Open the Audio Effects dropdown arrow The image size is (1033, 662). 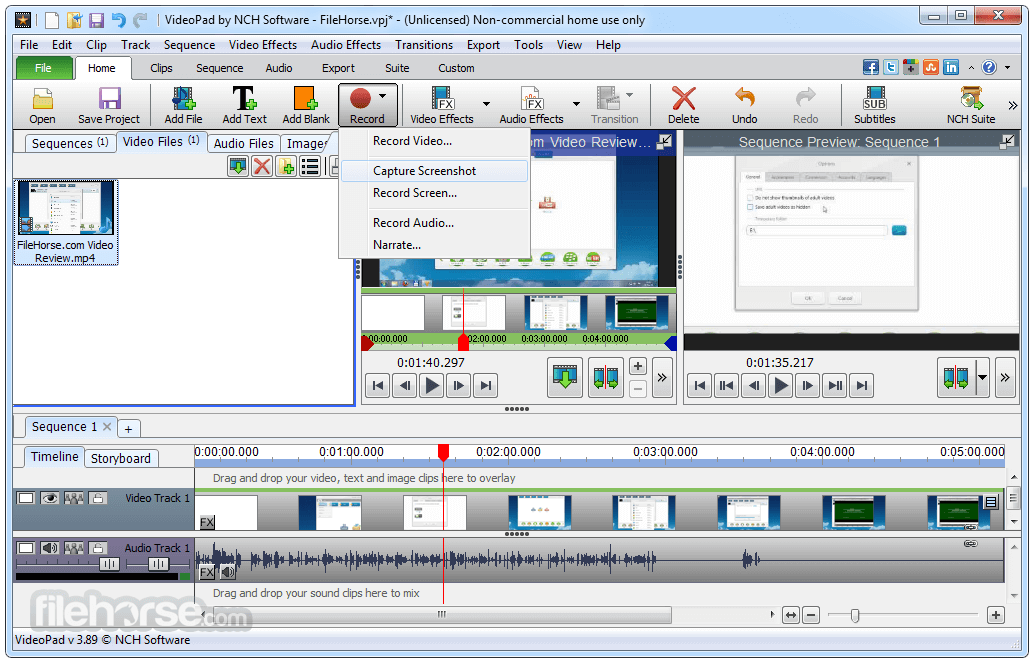pyautogui.click(x=576, y=103)
